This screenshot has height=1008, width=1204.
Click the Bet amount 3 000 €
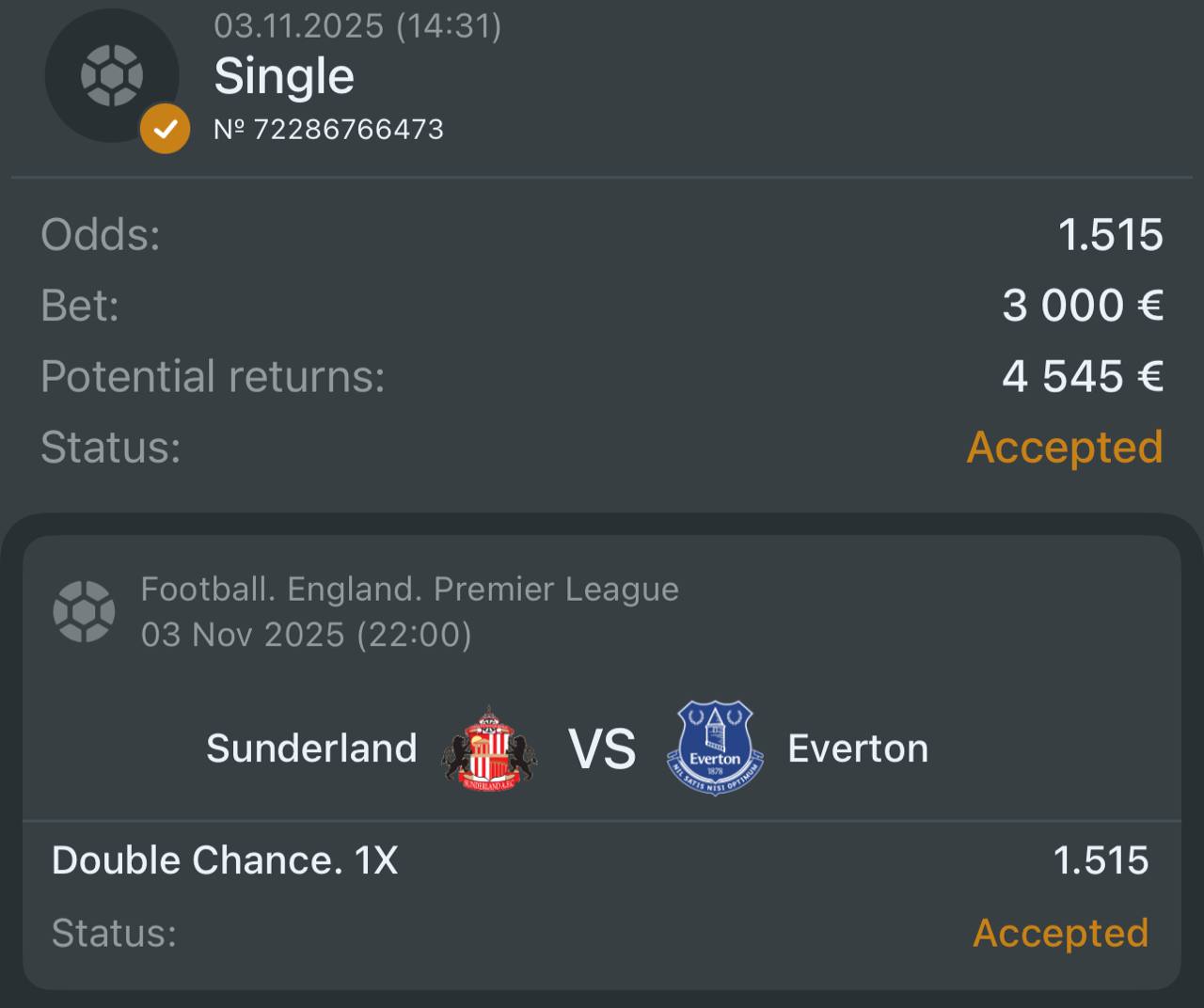pyautogui.click(x=1083, y=306)
